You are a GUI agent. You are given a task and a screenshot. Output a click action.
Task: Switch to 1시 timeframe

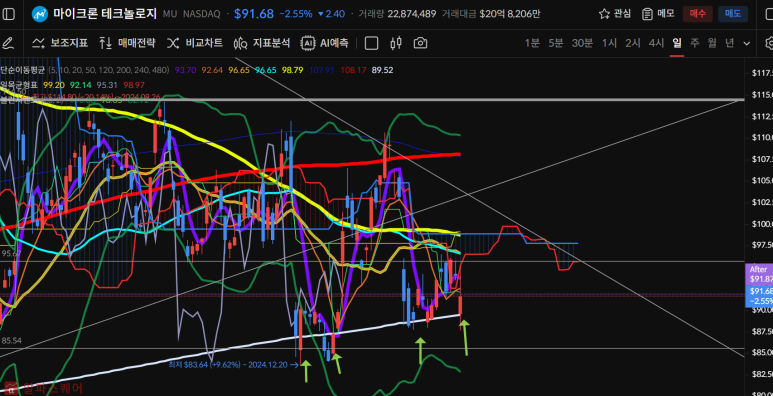[x=609, y=43]
